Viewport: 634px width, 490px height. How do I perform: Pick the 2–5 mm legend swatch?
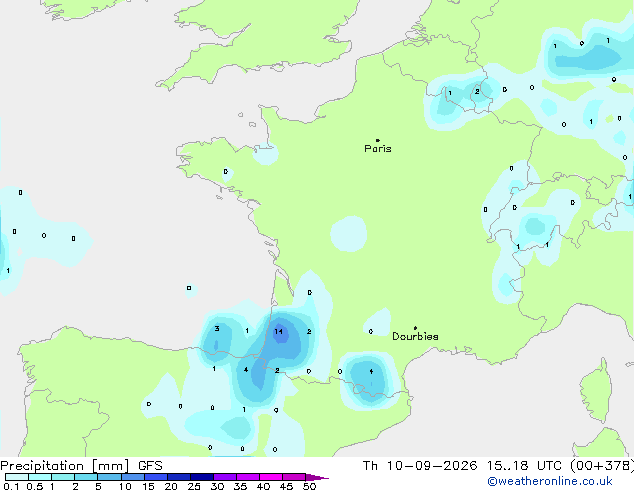[86, 477]
